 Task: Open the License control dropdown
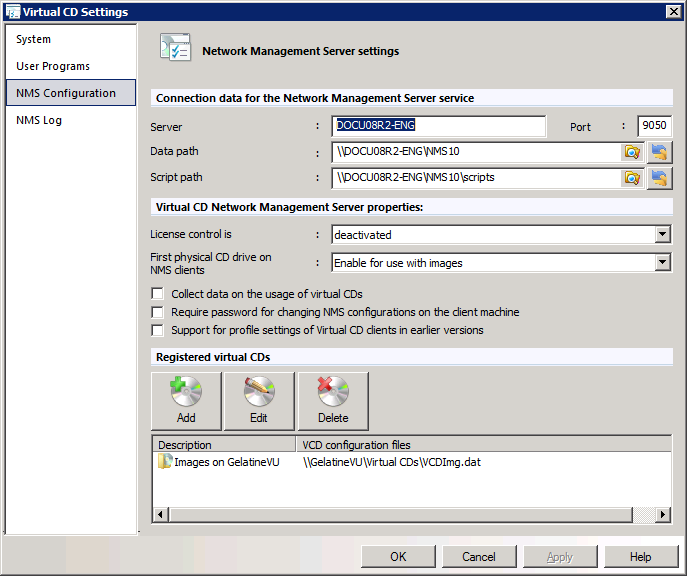pos(662,235)
